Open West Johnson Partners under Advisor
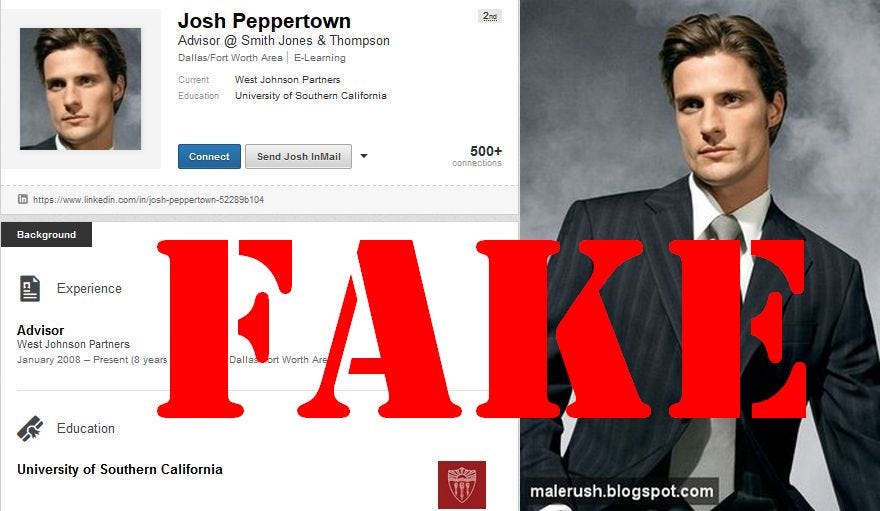Viewport: 880px width, 511px height. coord(73,344)
